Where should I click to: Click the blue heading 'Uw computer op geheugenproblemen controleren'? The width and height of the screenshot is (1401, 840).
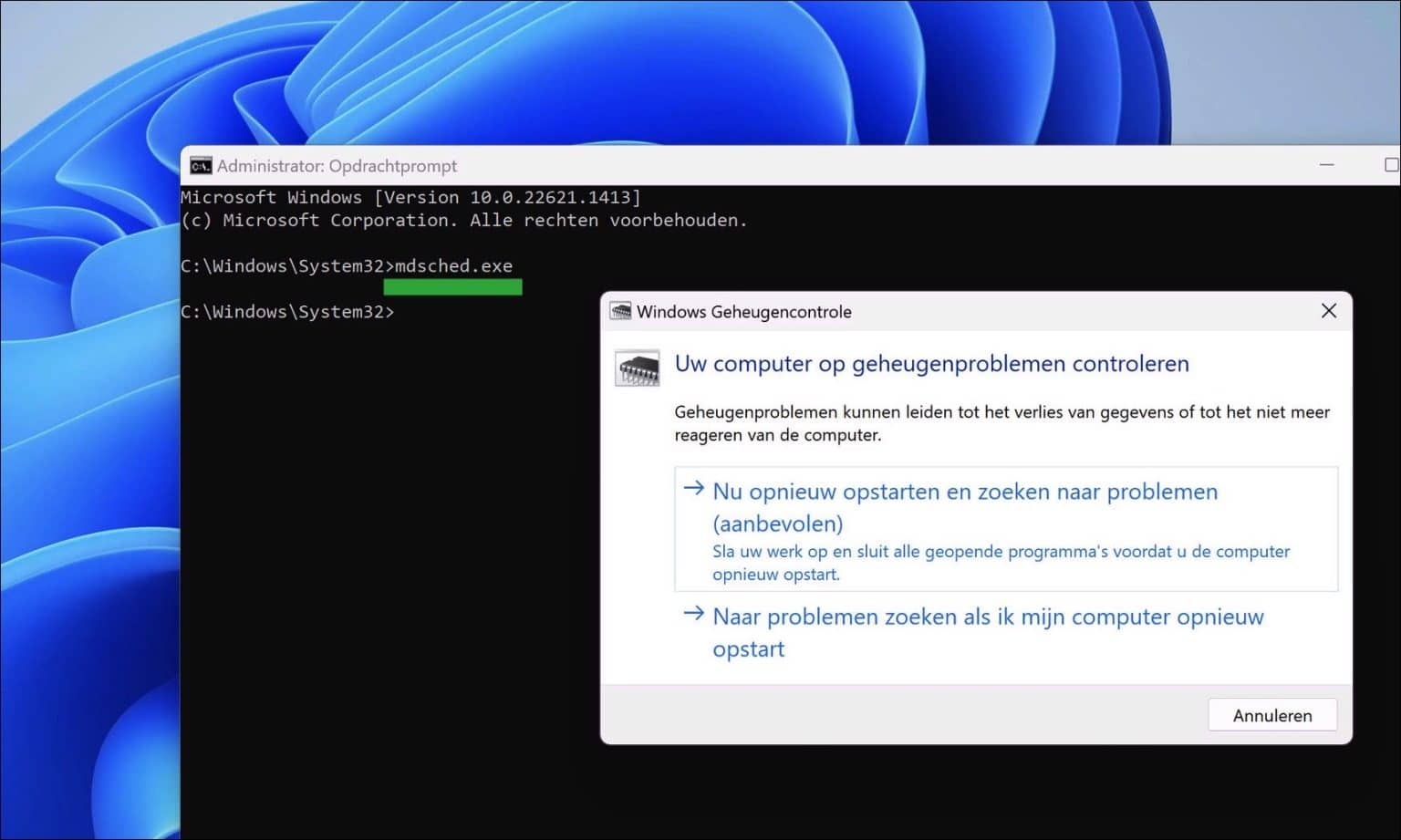[932, 363]
